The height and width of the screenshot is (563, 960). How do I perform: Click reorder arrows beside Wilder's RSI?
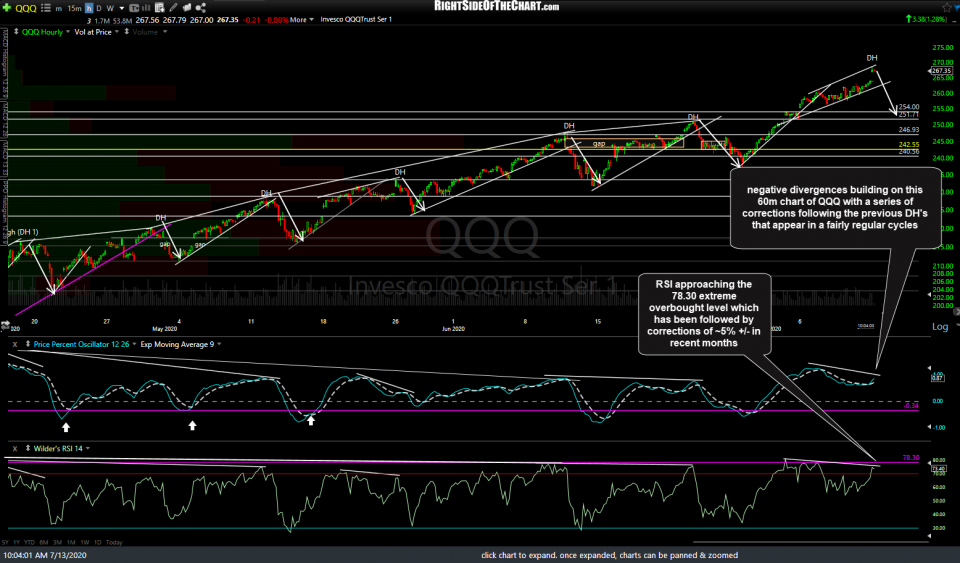pos(28,449)
